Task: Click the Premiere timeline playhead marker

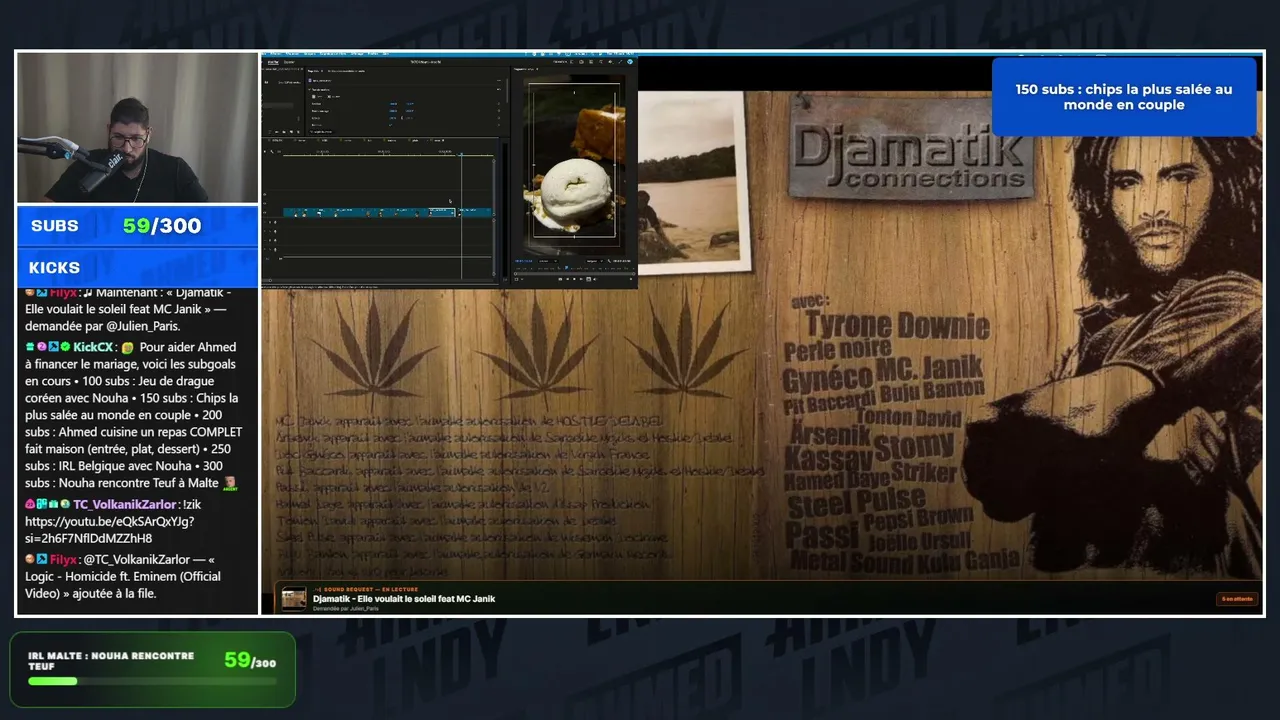Action: [x=461, y=154]
